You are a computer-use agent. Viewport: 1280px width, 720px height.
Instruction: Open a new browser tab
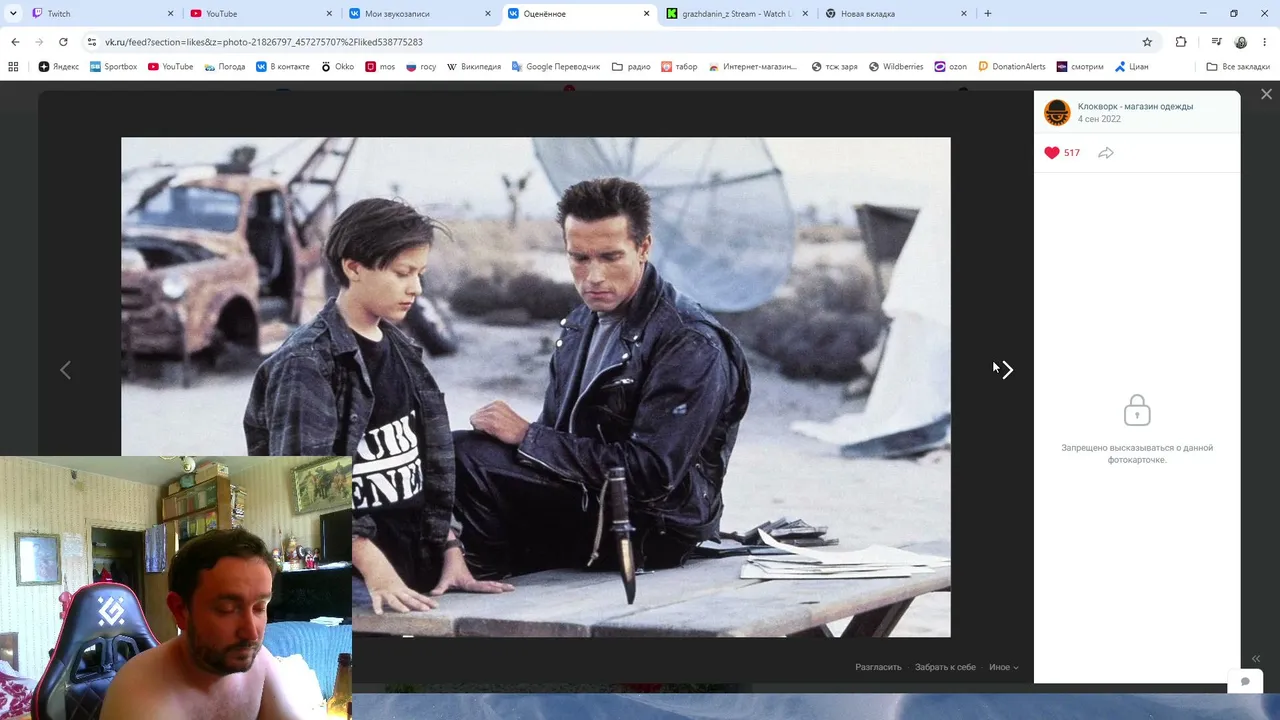tap(988, 14)
